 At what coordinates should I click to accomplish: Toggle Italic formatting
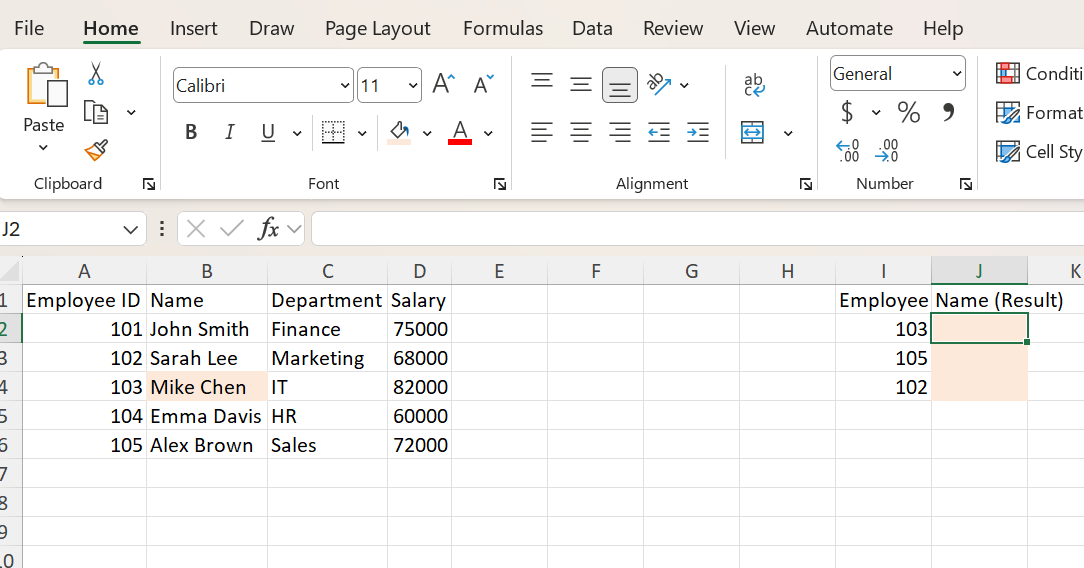pos(230,132)
